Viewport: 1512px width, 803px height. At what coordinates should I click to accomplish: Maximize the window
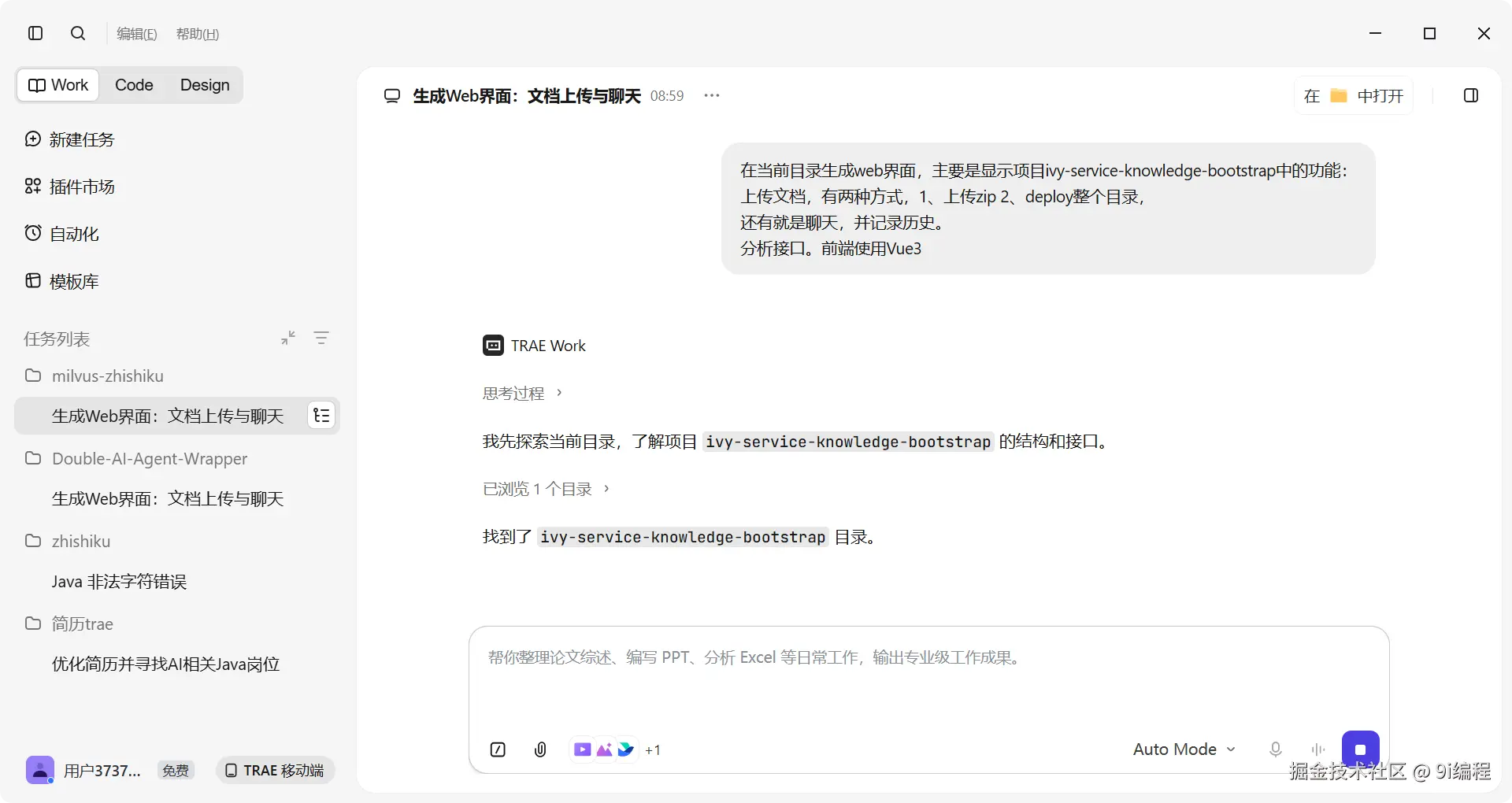(1430, 33)
